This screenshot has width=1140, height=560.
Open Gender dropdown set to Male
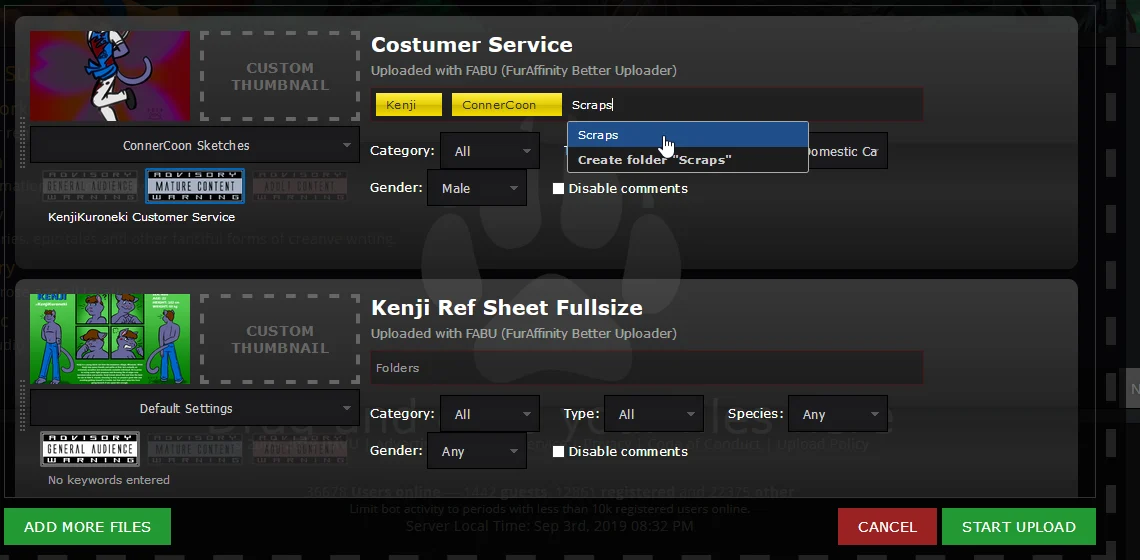pyautogui.click(x=477, y=188)
